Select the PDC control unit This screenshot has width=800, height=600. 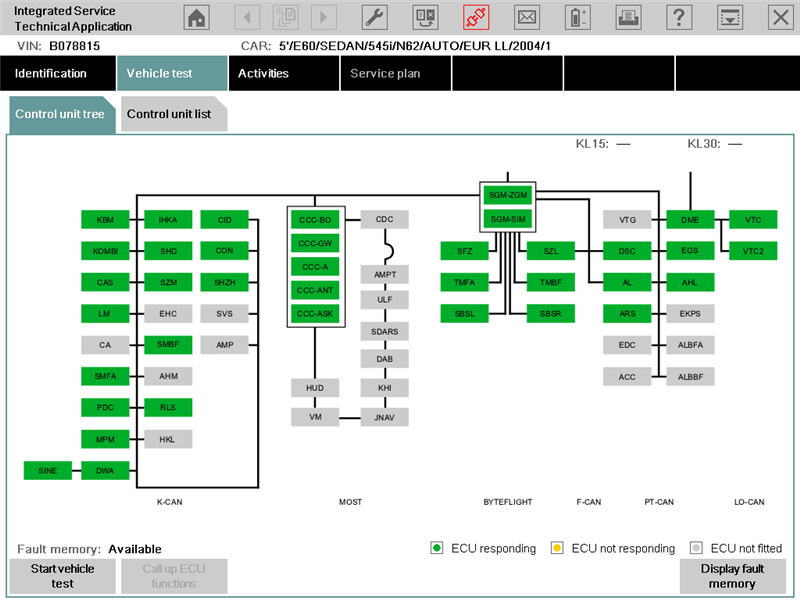click(105, 407)
